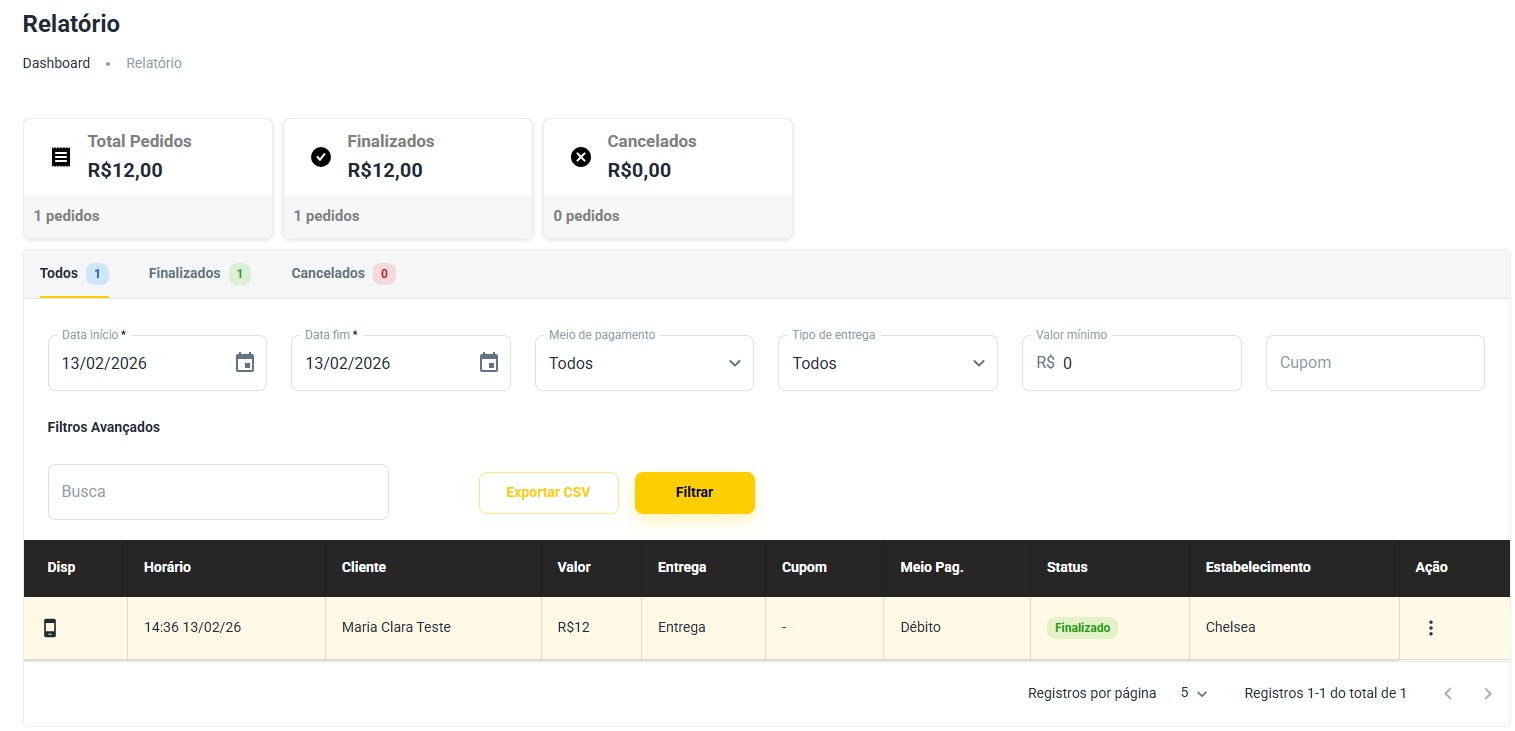Click the Exportar CSV button

548,493
